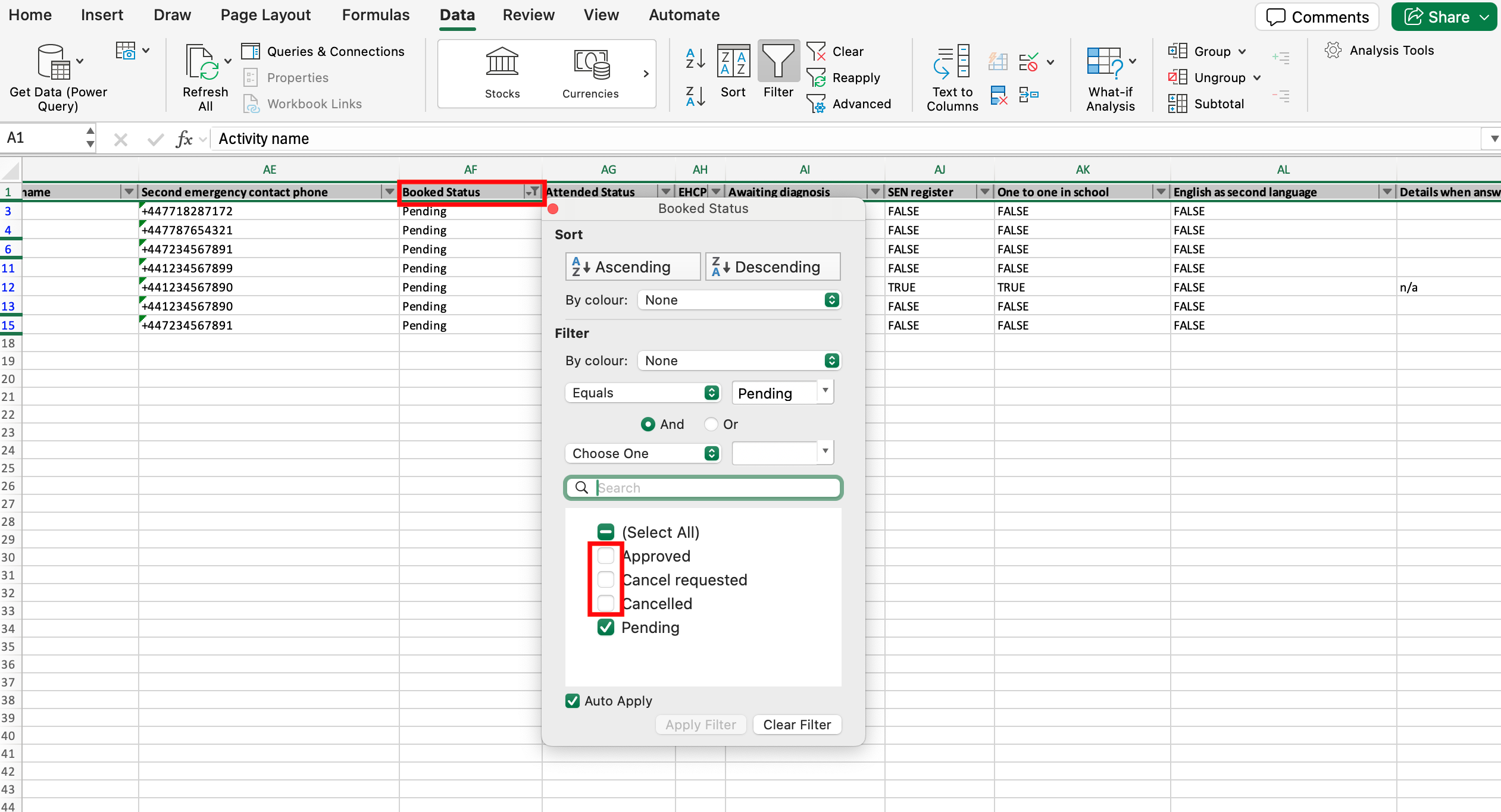The height and width of the screenshot is (812, 1501).
Task: Open the Page Layout tab
Action: coord(265,15)
